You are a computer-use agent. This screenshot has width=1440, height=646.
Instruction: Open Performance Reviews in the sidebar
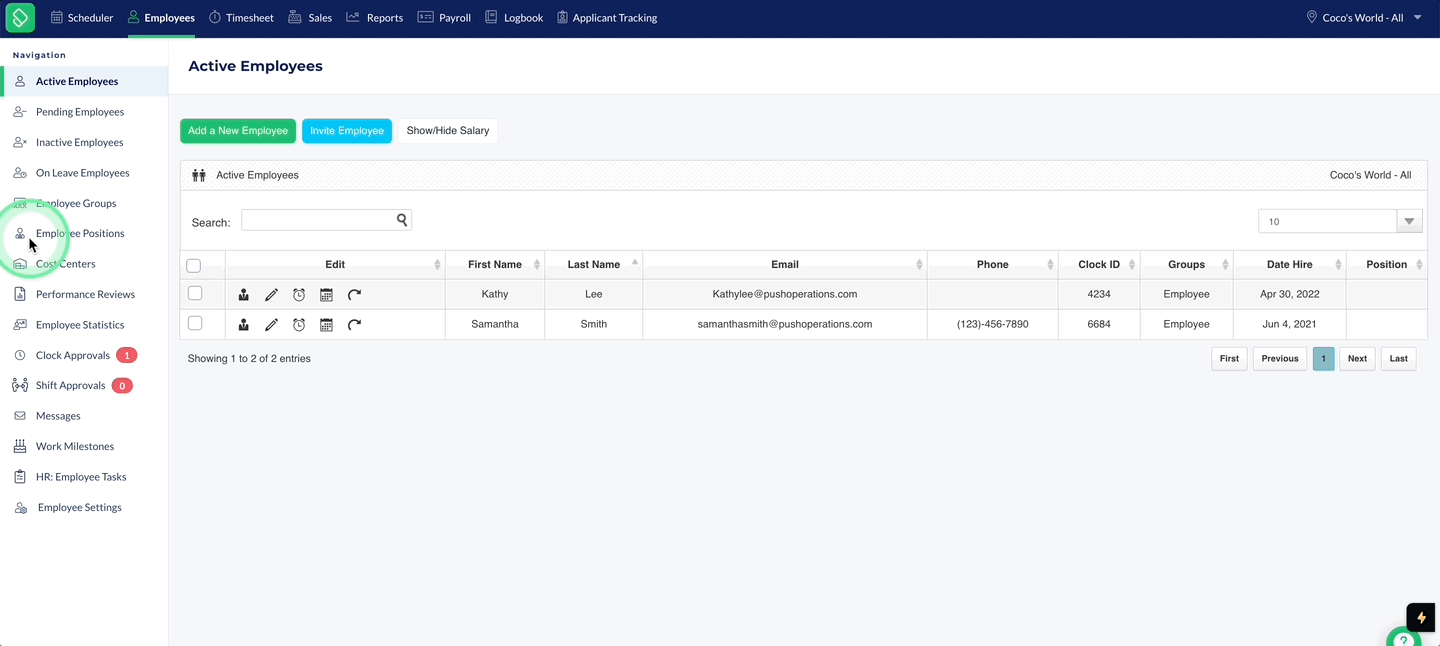[85, 294]
